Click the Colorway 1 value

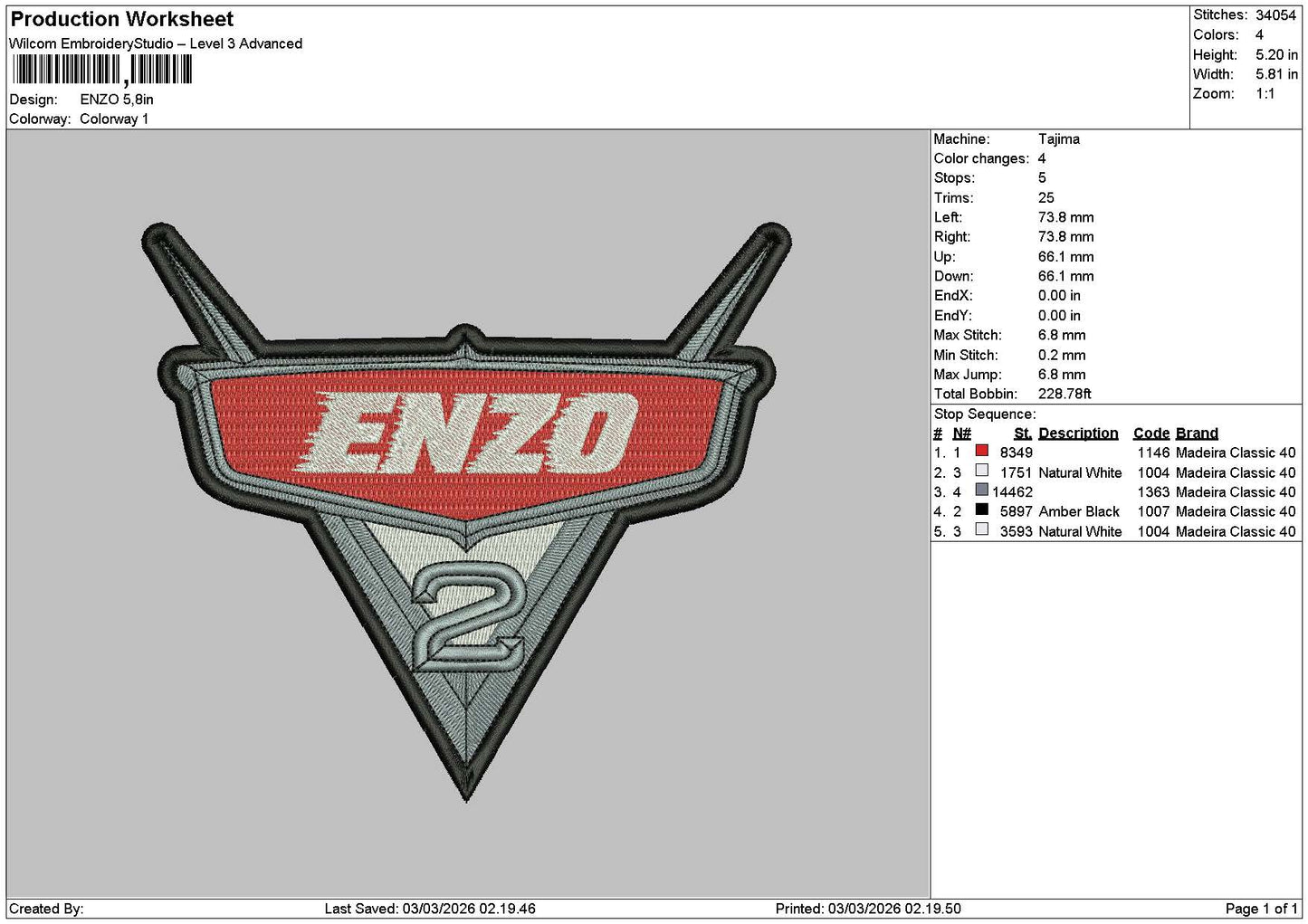click(x=114, y=119)
